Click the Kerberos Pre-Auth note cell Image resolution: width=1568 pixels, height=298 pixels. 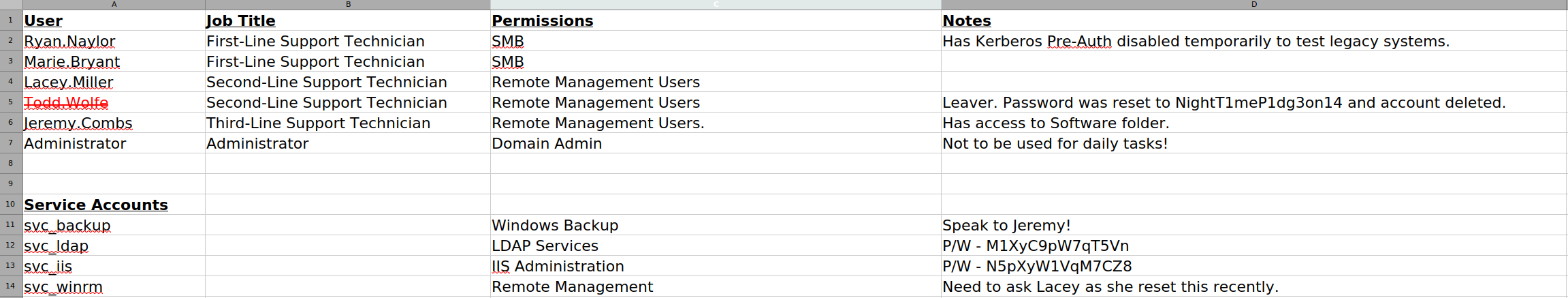pyautogui.click(x=1254, y=41)
